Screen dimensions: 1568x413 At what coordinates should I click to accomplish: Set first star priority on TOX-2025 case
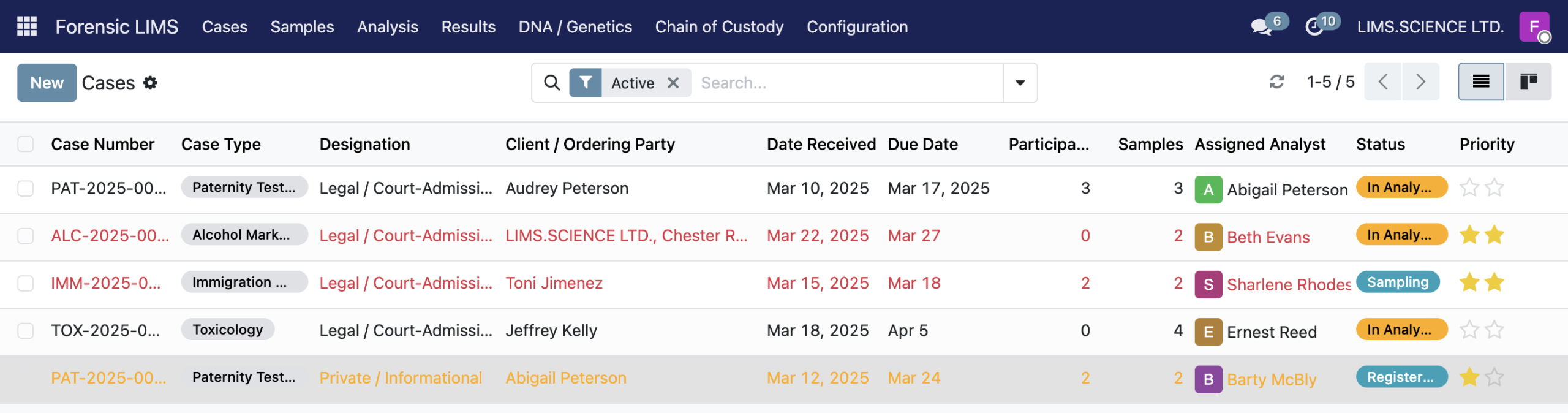(1469, 330)
